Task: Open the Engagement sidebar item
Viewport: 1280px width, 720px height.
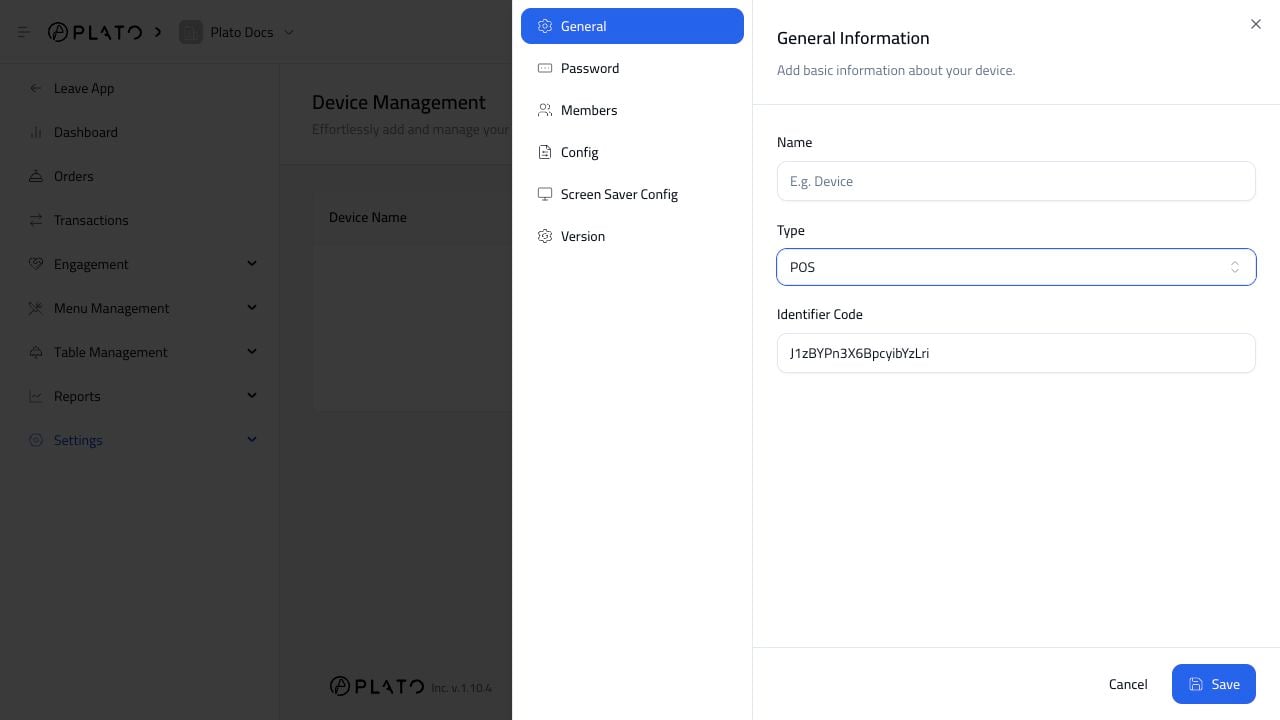Action: 140,264
